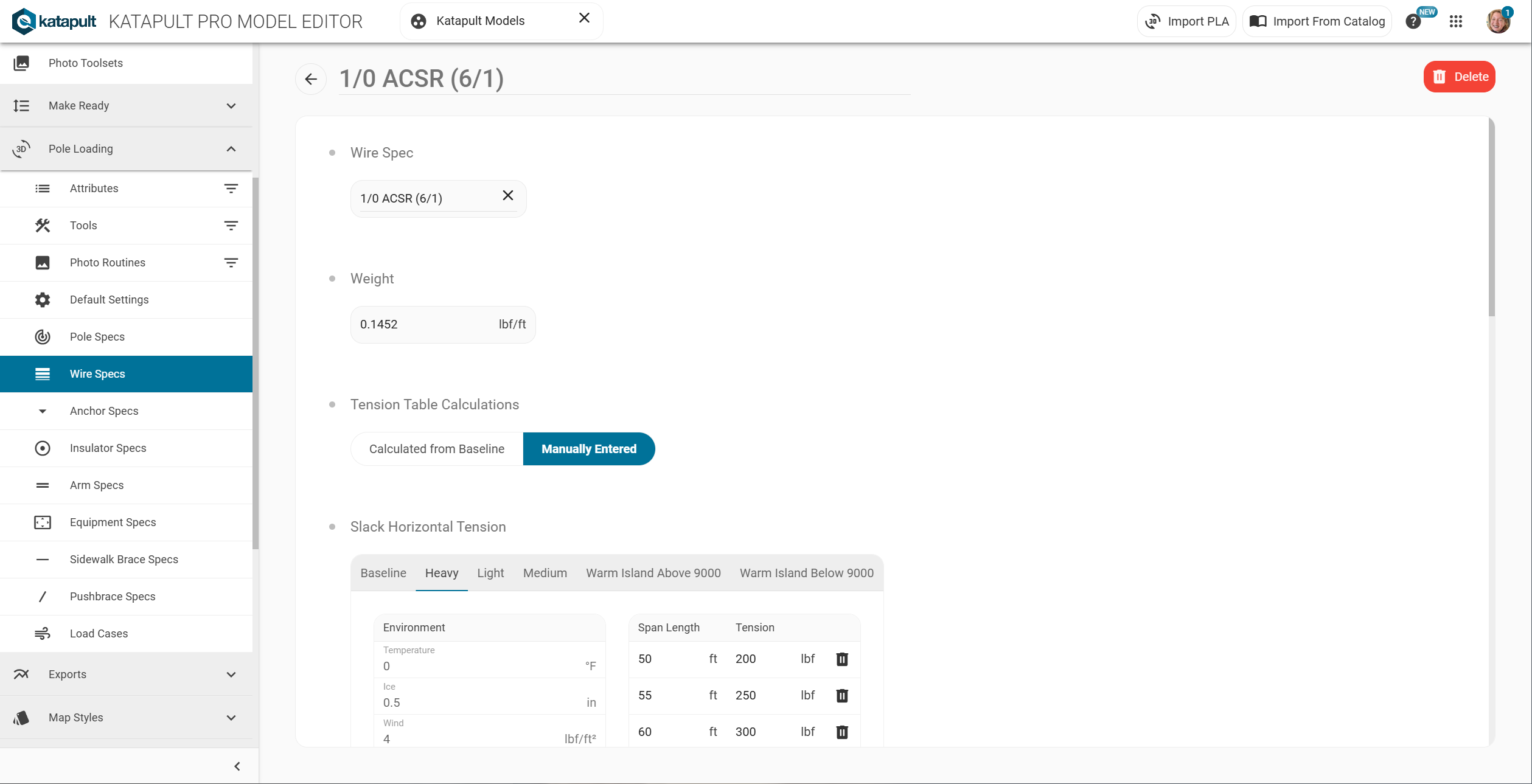Delete the 60 ft span tension row
1532x784 pixels.
click(842, 732)
